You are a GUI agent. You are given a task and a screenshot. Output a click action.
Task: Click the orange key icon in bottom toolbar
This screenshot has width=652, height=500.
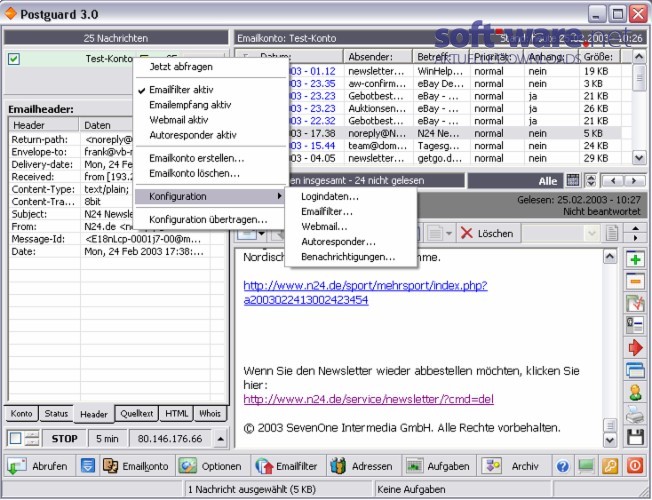pos(610,466)
